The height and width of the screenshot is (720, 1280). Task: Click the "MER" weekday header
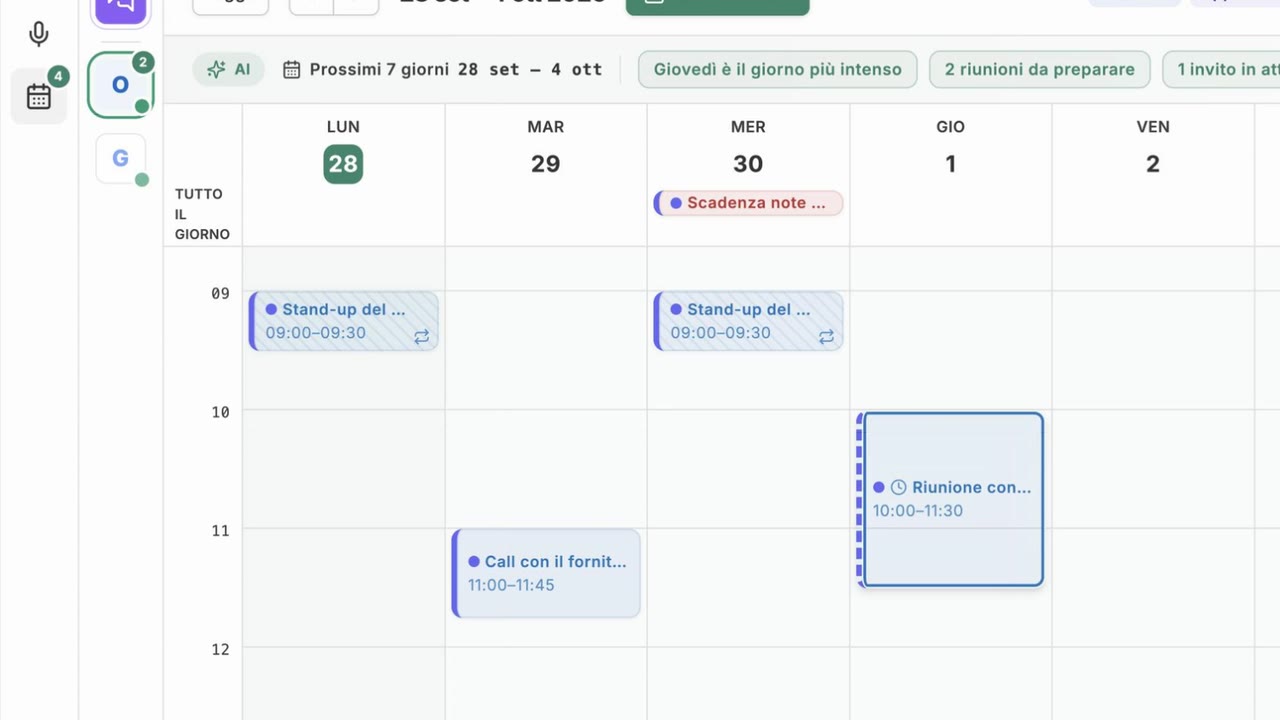(748, 127)
